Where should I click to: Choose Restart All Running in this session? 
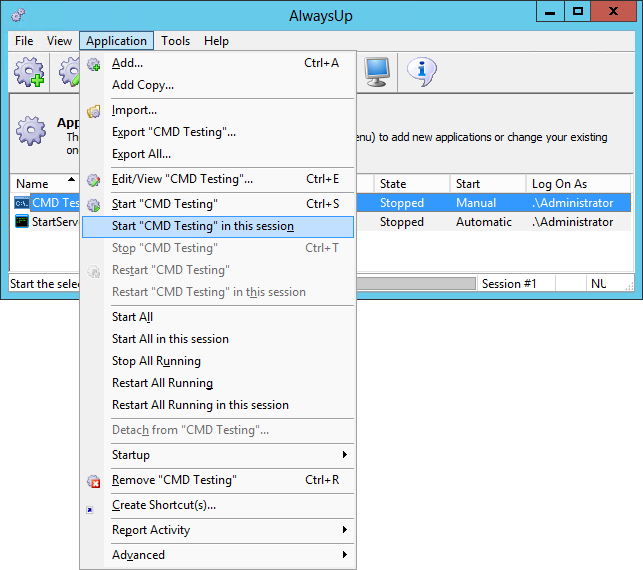pyautogui.click(x=218, y=405)
